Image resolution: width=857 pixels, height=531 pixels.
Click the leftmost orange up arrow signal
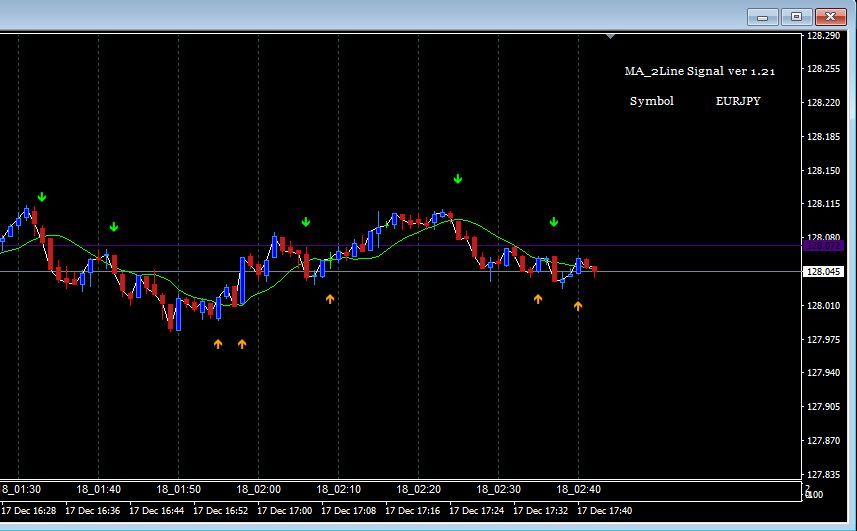pos(218,344)
